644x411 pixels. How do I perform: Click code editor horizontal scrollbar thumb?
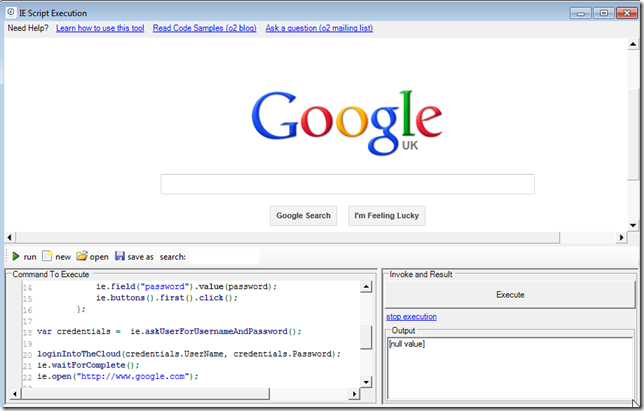point(145,394)
